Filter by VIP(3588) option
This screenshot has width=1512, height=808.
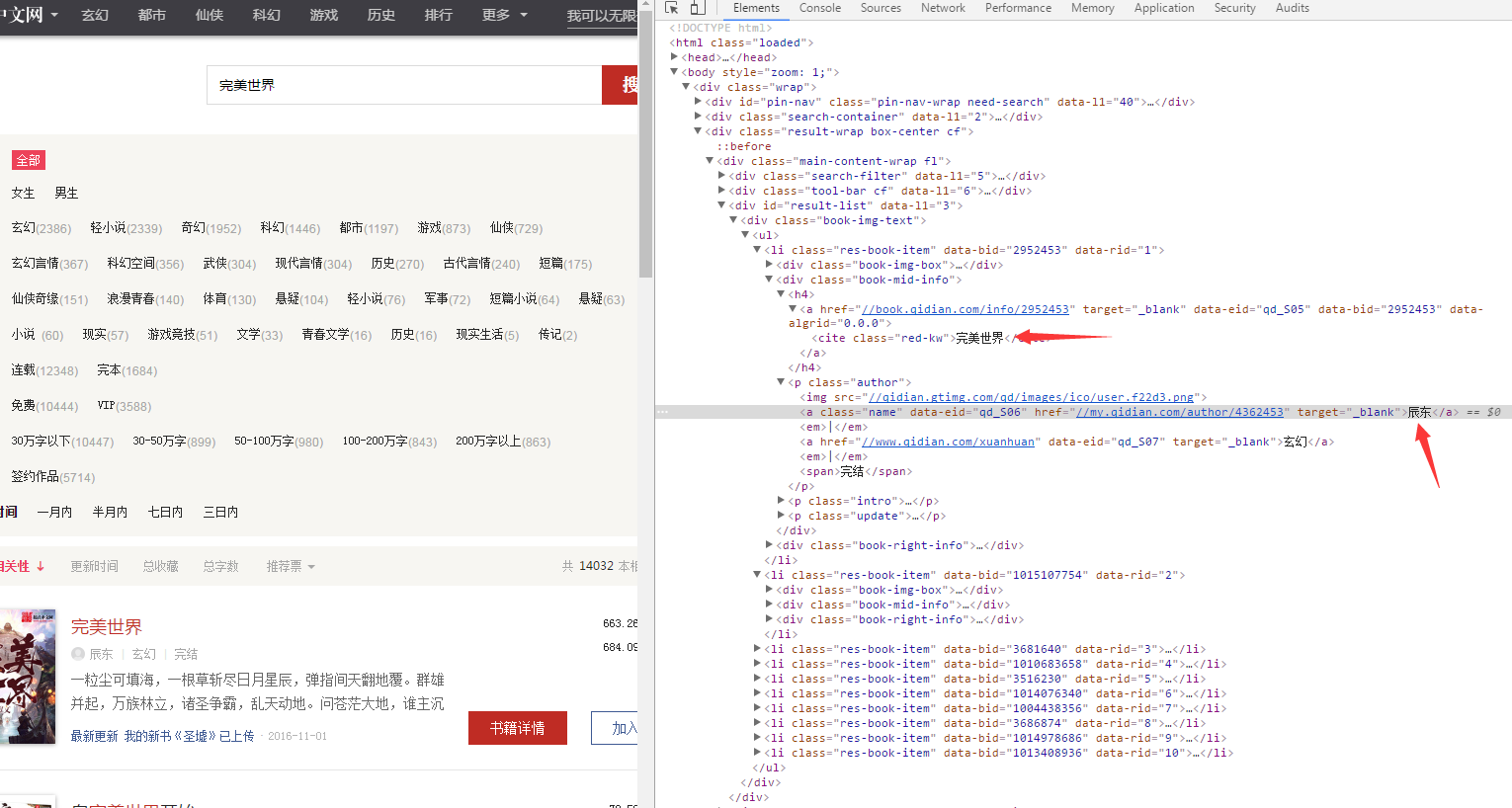[x=125, y=406]
